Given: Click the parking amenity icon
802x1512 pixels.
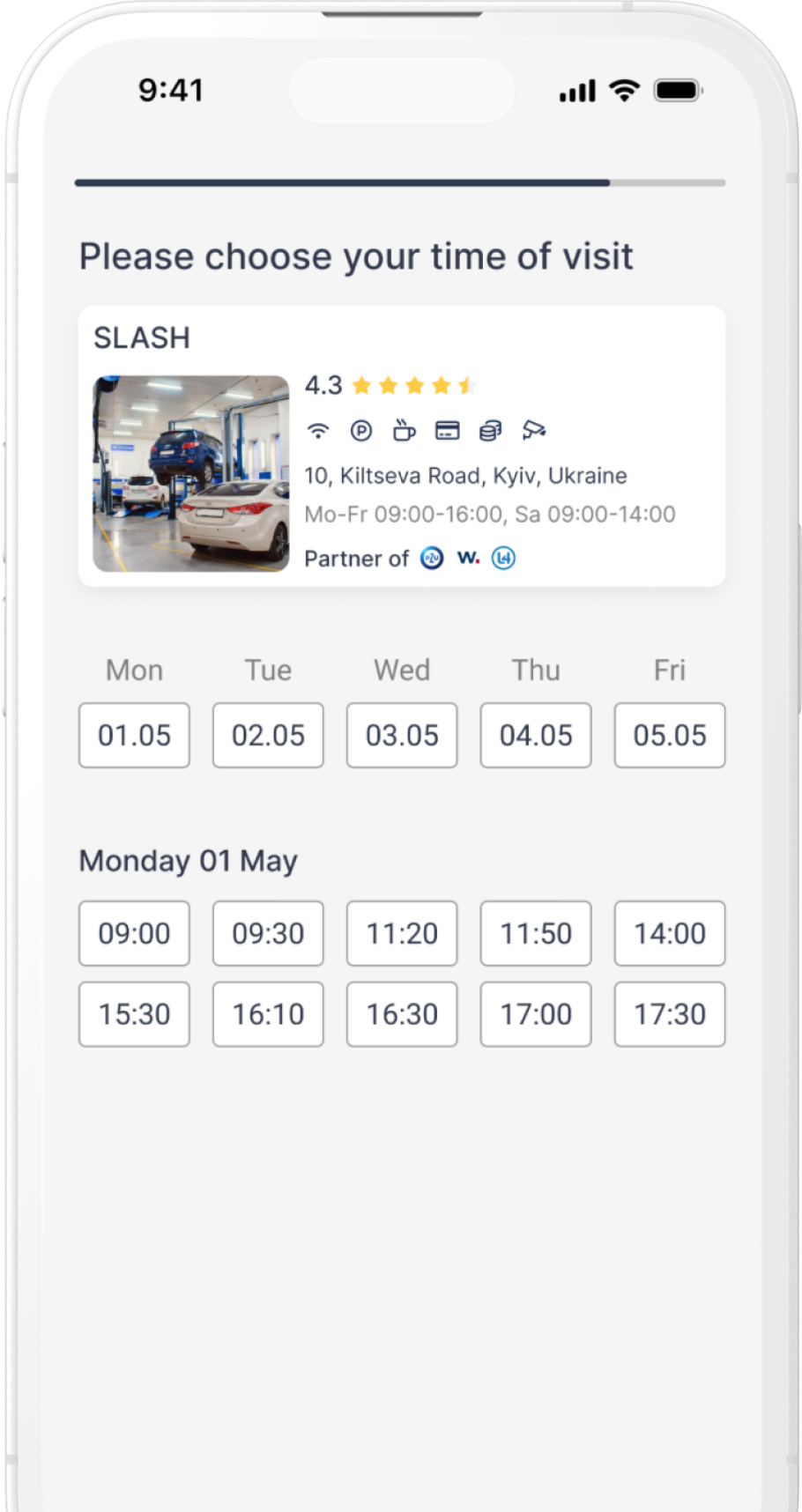Looking at the screenshot, I should [361, 431].
